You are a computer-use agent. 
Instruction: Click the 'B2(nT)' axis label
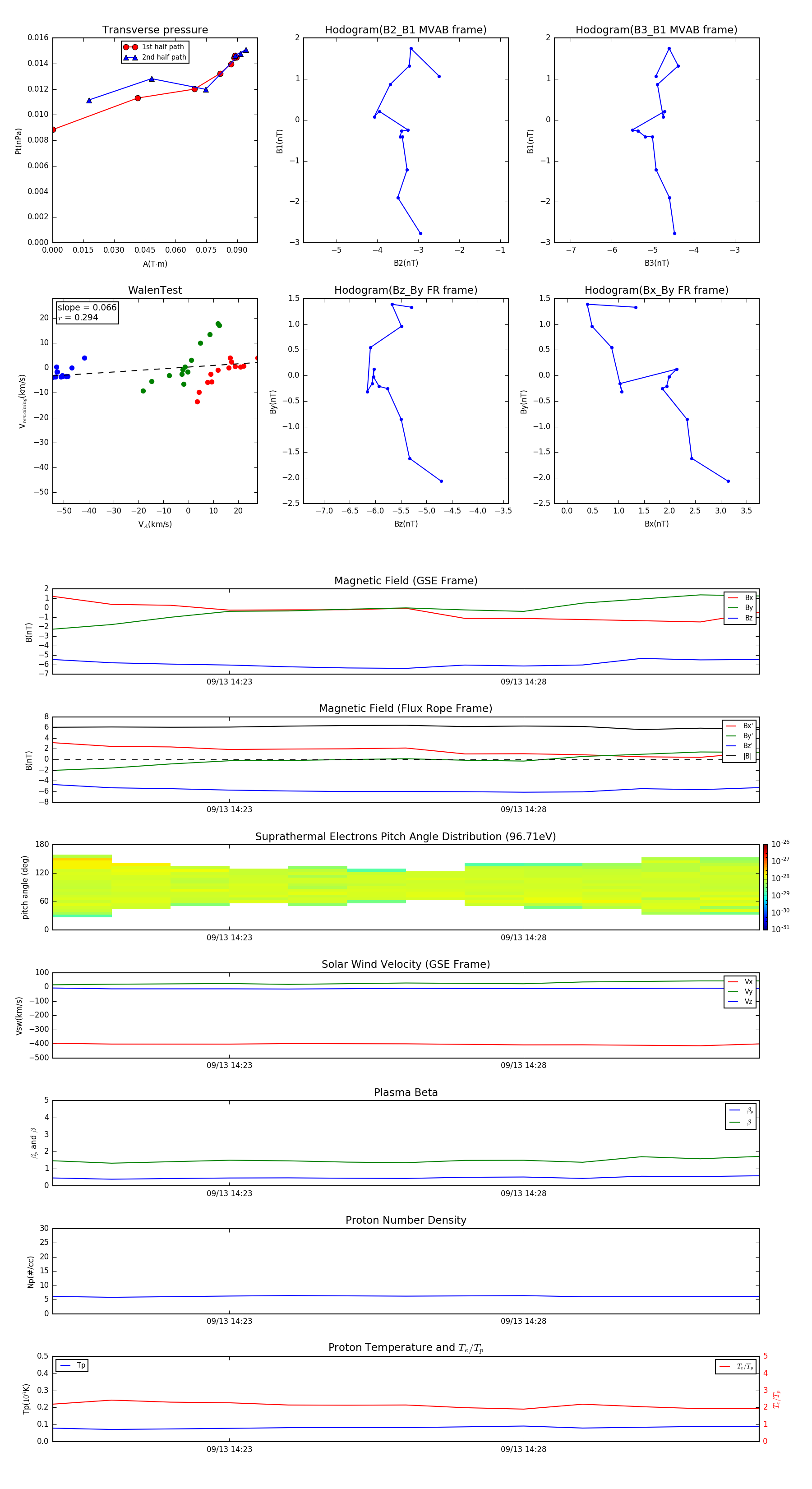click(x=406, y=263)
